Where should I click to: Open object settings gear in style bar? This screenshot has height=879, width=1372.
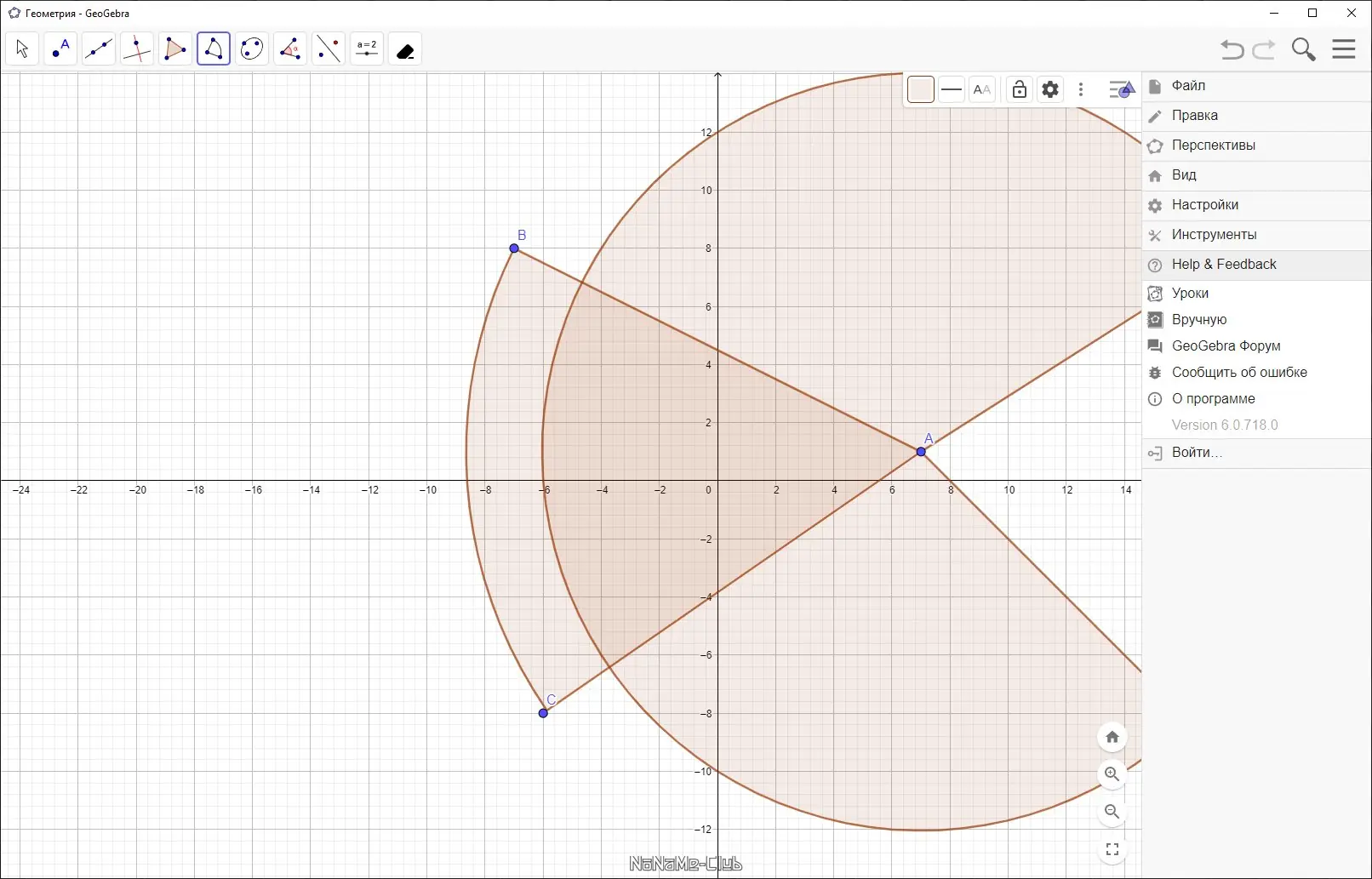click(x=1050, y=89)
